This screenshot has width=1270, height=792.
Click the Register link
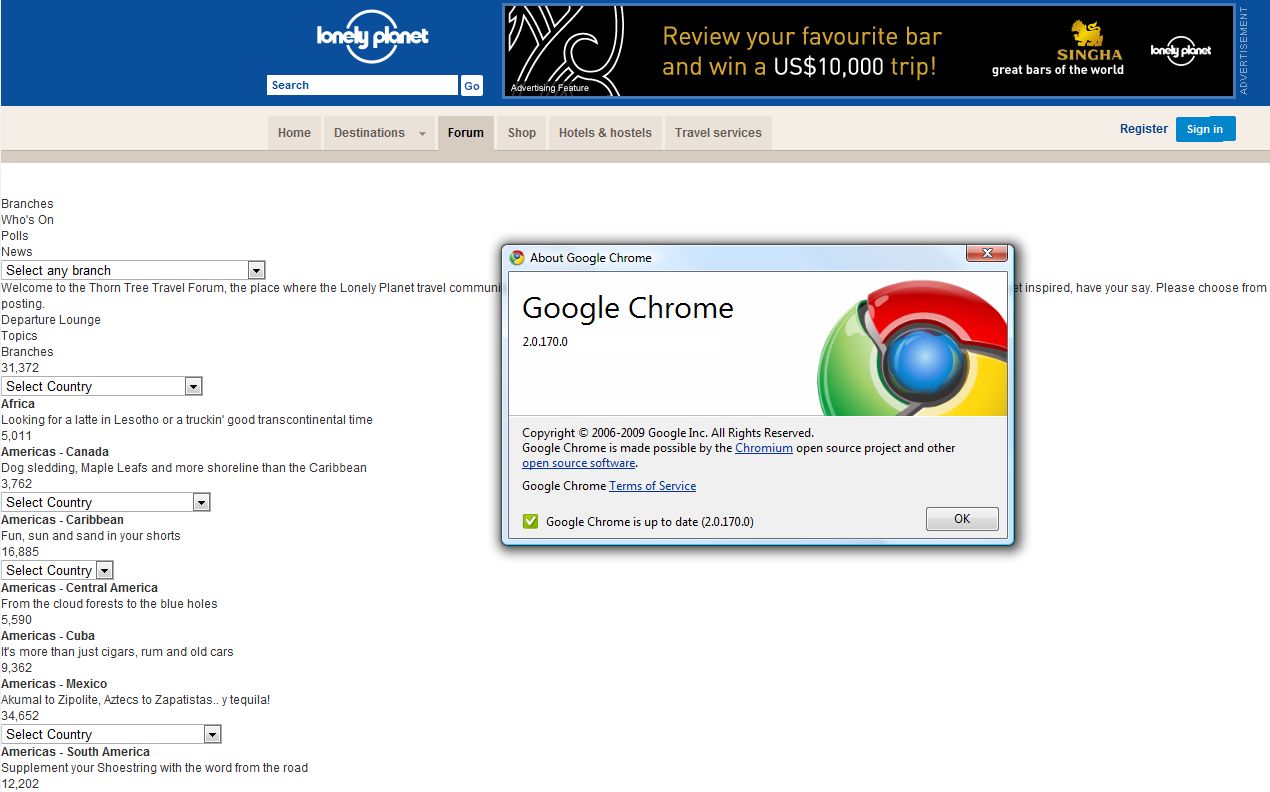tap(1144, 129)
